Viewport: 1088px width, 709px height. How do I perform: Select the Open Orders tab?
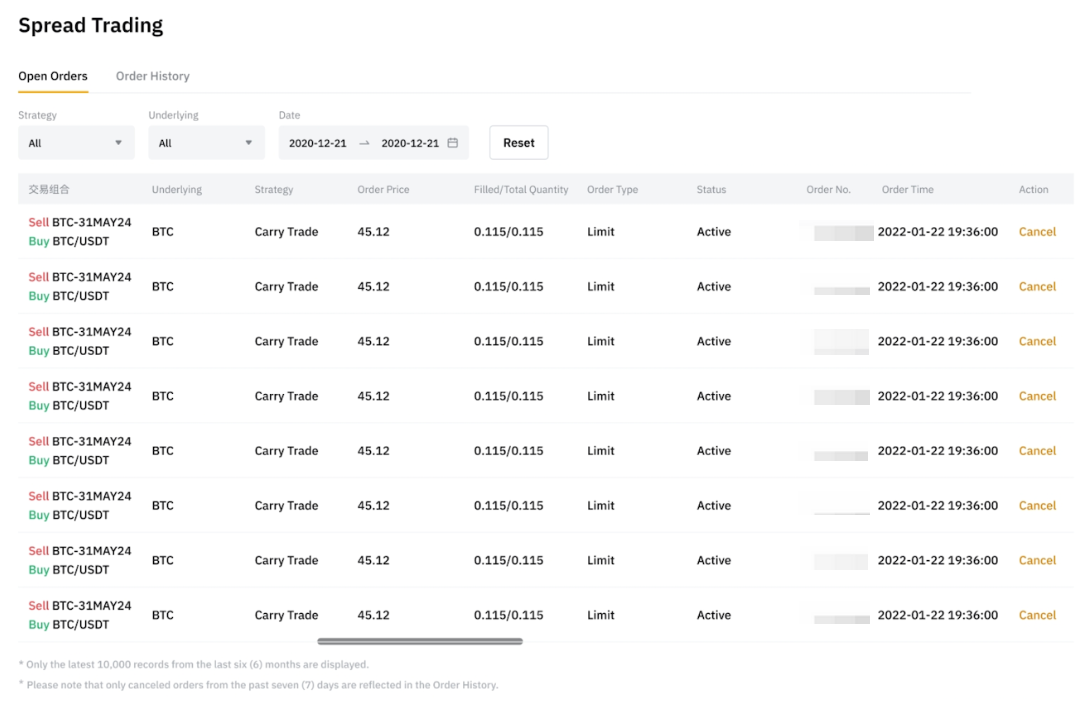(x=53, y=76)
